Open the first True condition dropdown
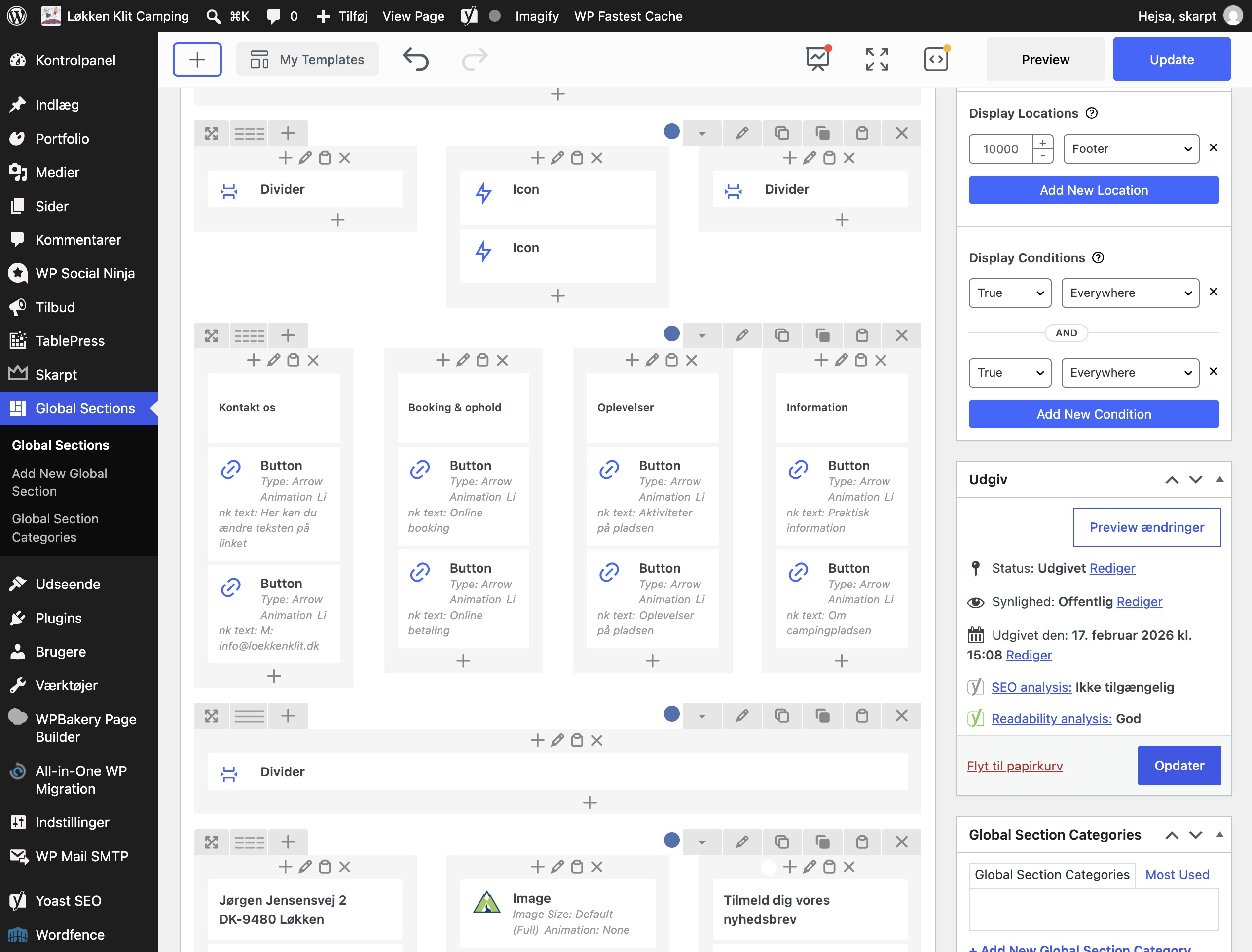The image size is (1252, 952). click(x=1010, y=293)
